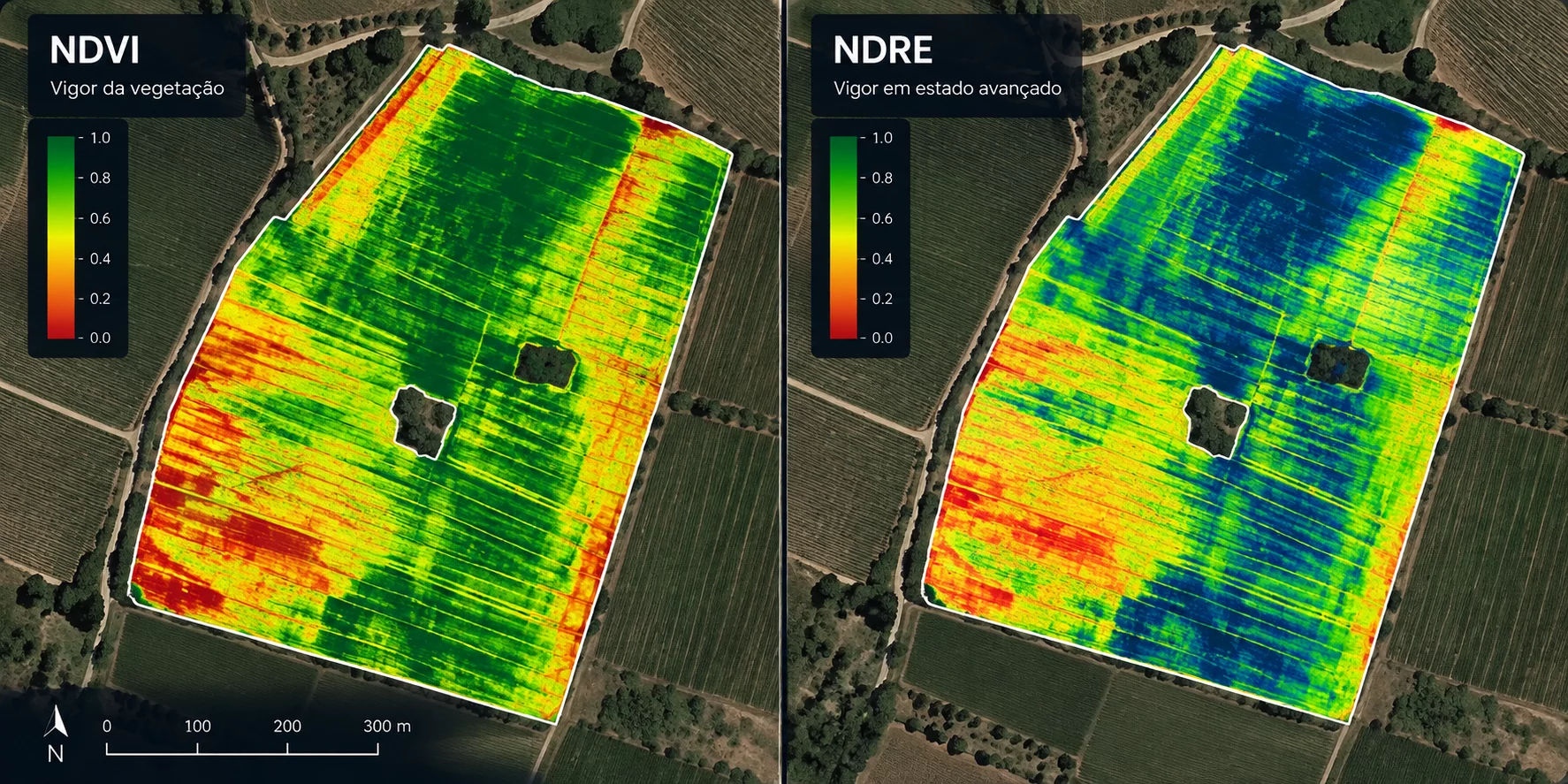Click the "Vigor em estado avançado" subtitle

pos(947,88)
